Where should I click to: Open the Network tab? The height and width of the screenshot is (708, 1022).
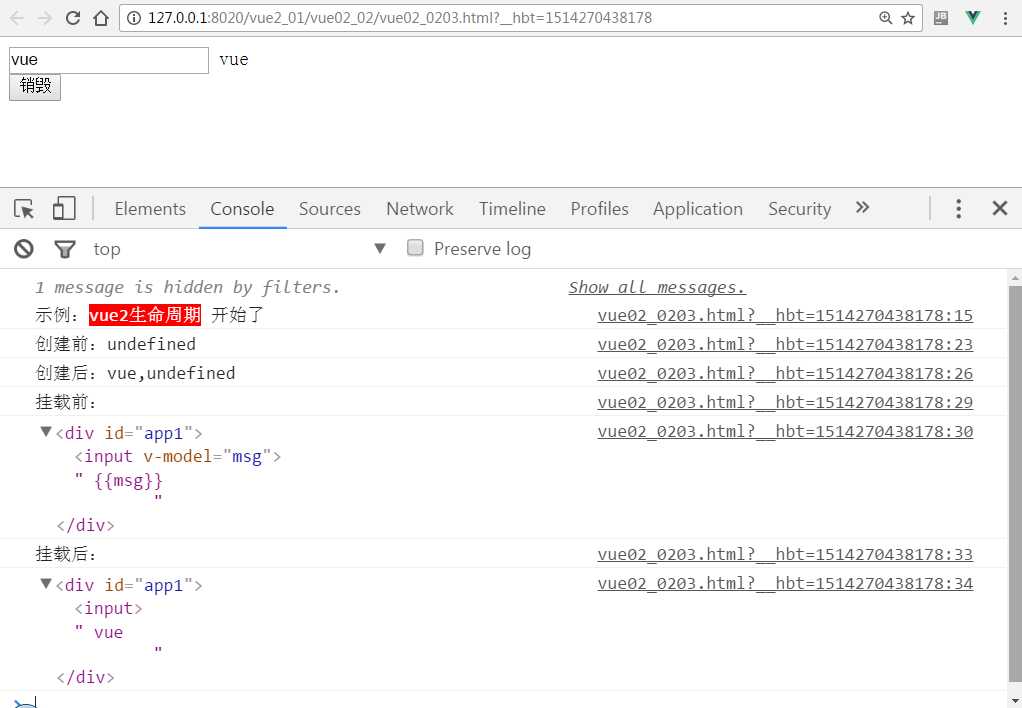[x=420, y=209]
